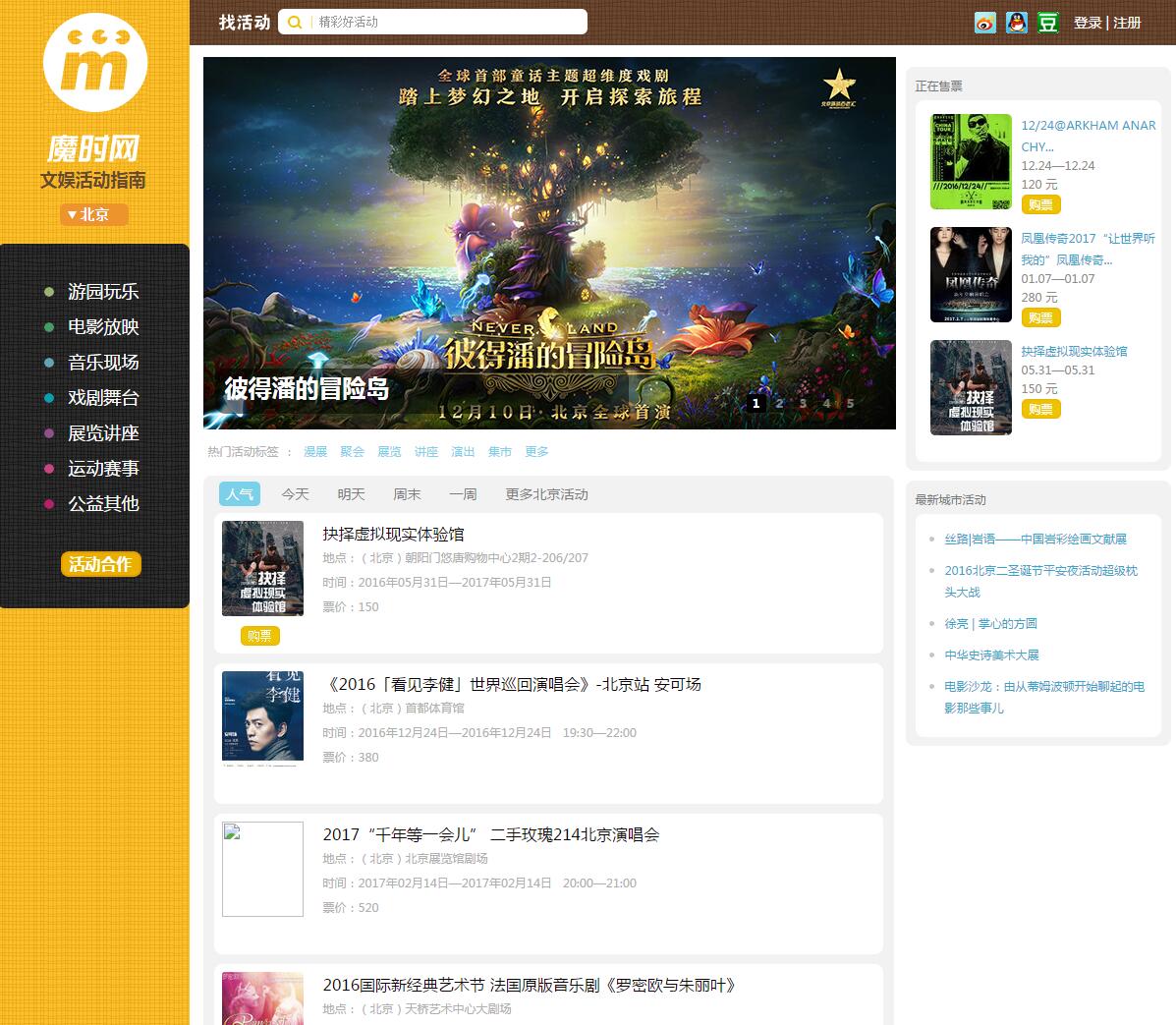Open the 彼得潘的冒险岛 banner image

[x=549, y=243]
